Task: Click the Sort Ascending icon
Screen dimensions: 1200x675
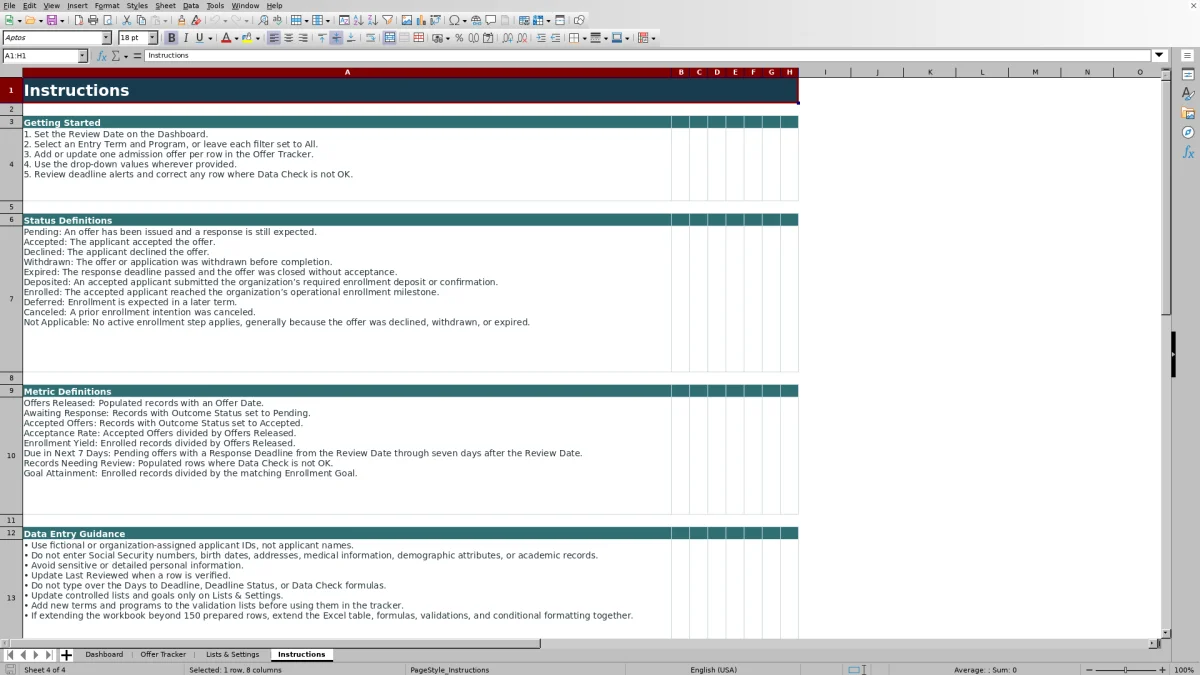Action: tap(359, 20)
